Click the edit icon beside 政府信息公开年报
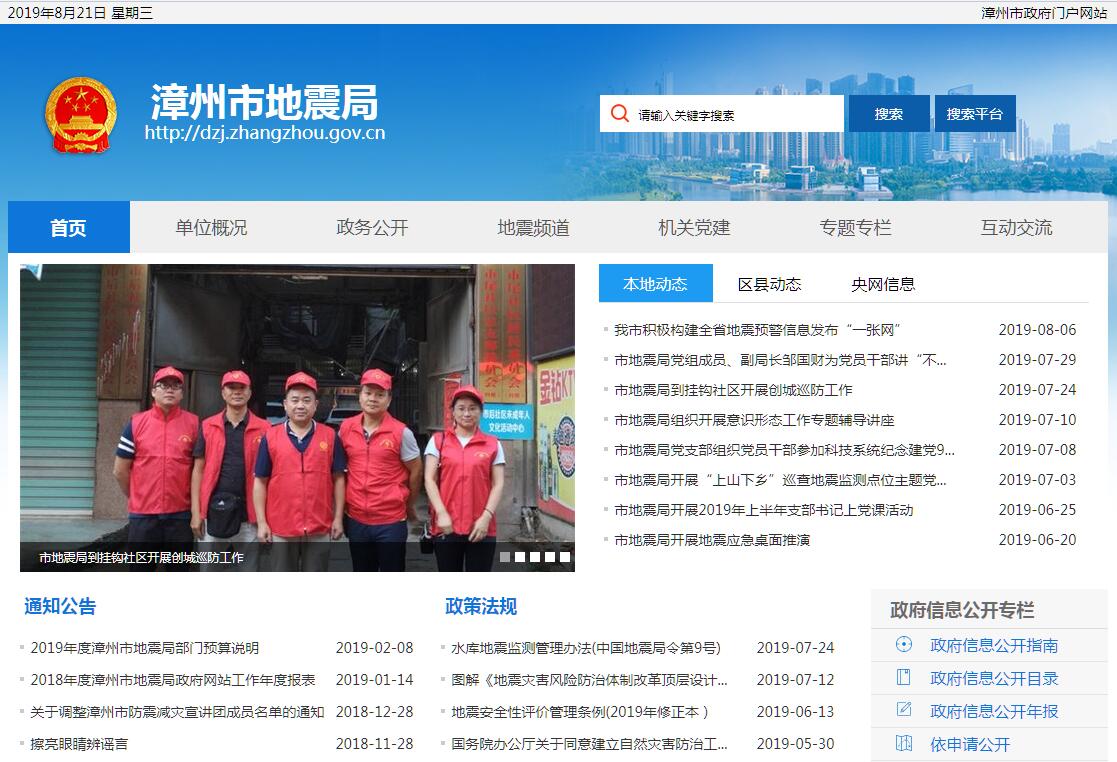The width and height of the screenshot is (1117, 762). tap(904, 710)
